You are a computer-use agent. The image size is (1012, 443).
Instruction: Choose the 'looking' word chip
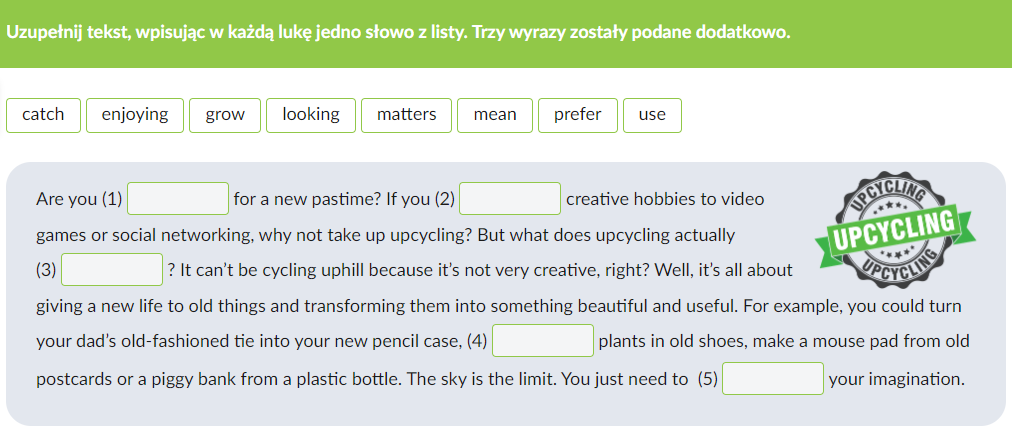click(311, 115)
